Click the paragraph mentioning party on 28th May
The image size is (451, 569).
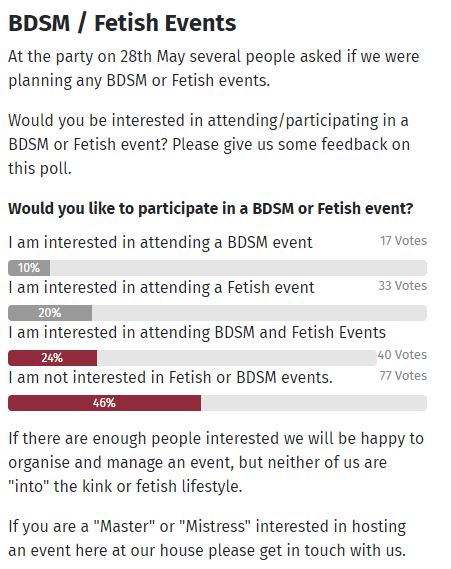tap(214, 69)
